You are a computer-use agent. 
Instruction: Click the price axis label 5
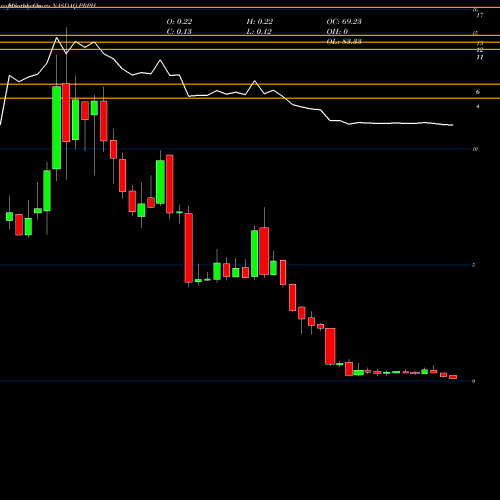pos(474,265)
